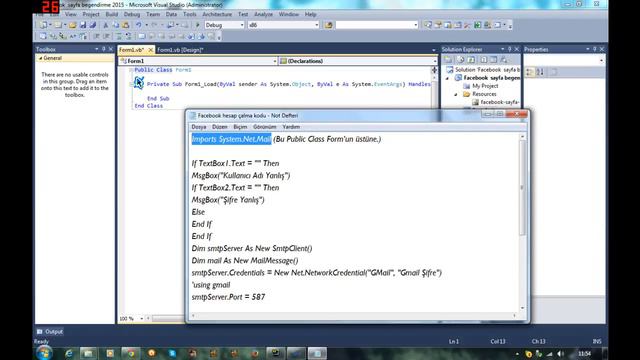Open the Architecture menu
The height and width of the screenshot is (360, 640).
click(217, 14)
